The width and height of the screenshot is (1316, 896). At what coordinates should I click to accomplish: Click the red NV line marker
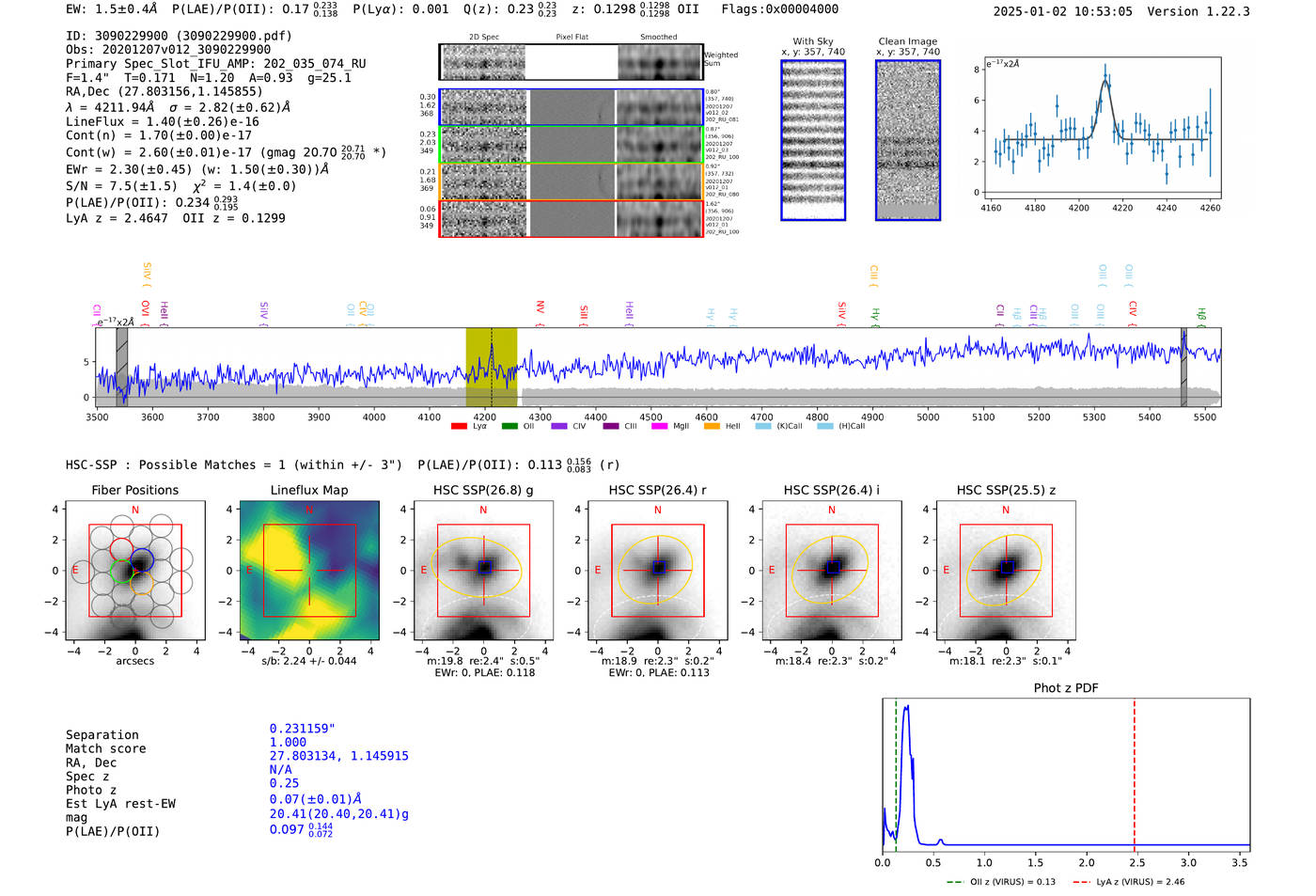540,314
